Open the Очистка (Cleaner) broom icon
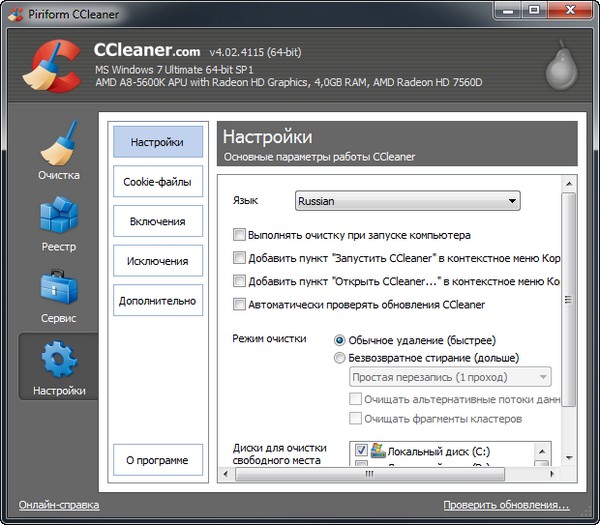 pos(58,147)
